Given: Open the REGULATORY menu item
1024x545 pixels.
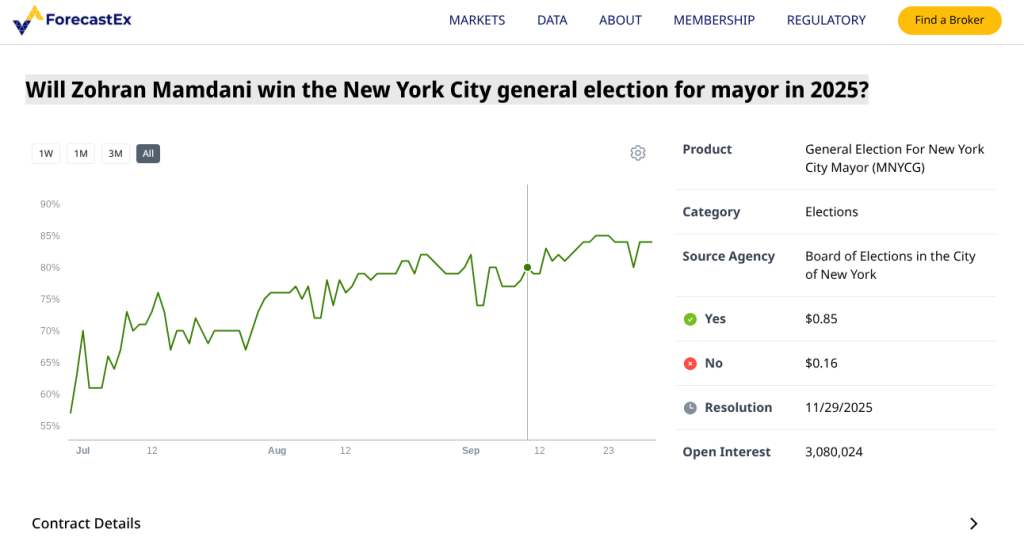Looking at the screenshot, I should pos(826,20).
